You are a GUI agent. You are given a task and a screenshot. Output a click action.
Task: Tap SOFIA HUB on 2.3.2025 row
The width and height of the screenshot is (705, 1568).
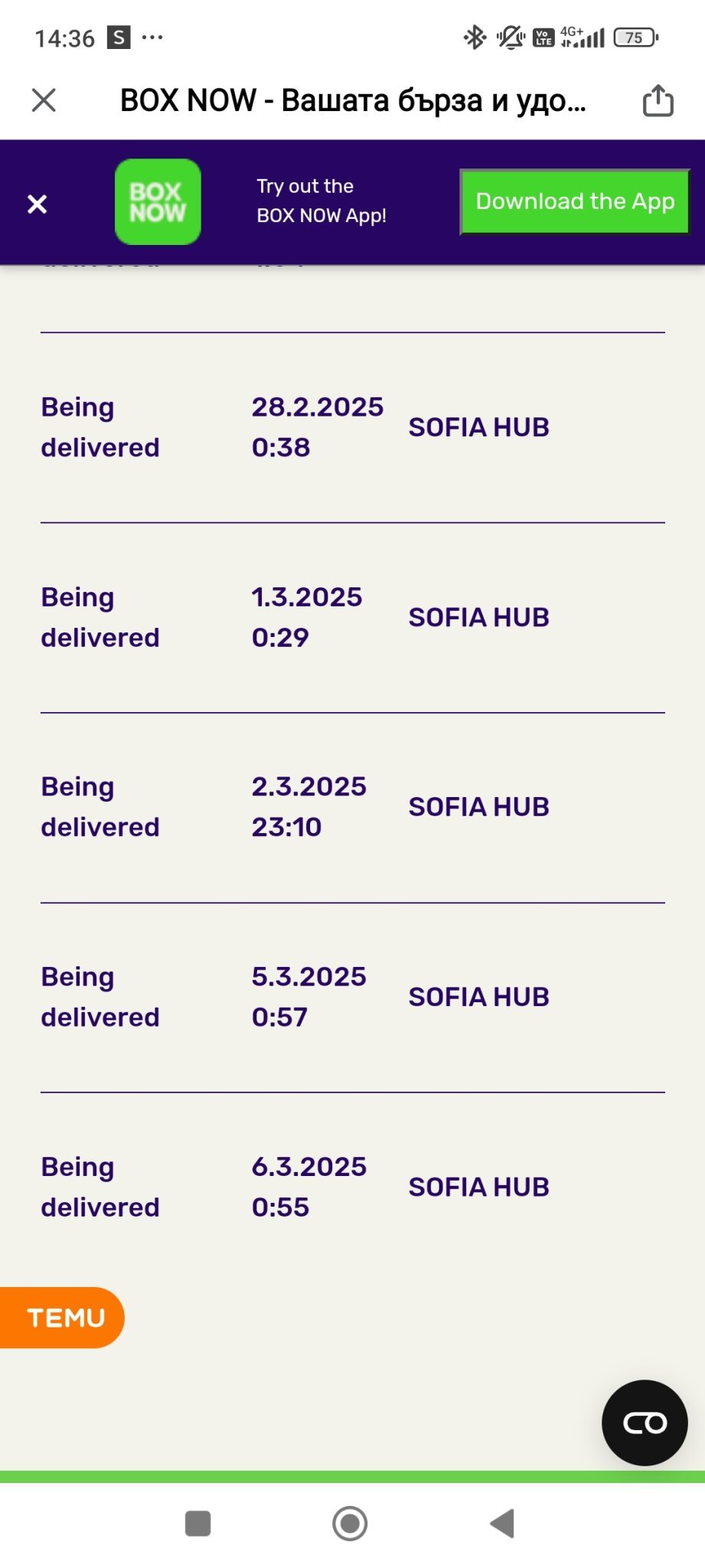tap(478, 807)
